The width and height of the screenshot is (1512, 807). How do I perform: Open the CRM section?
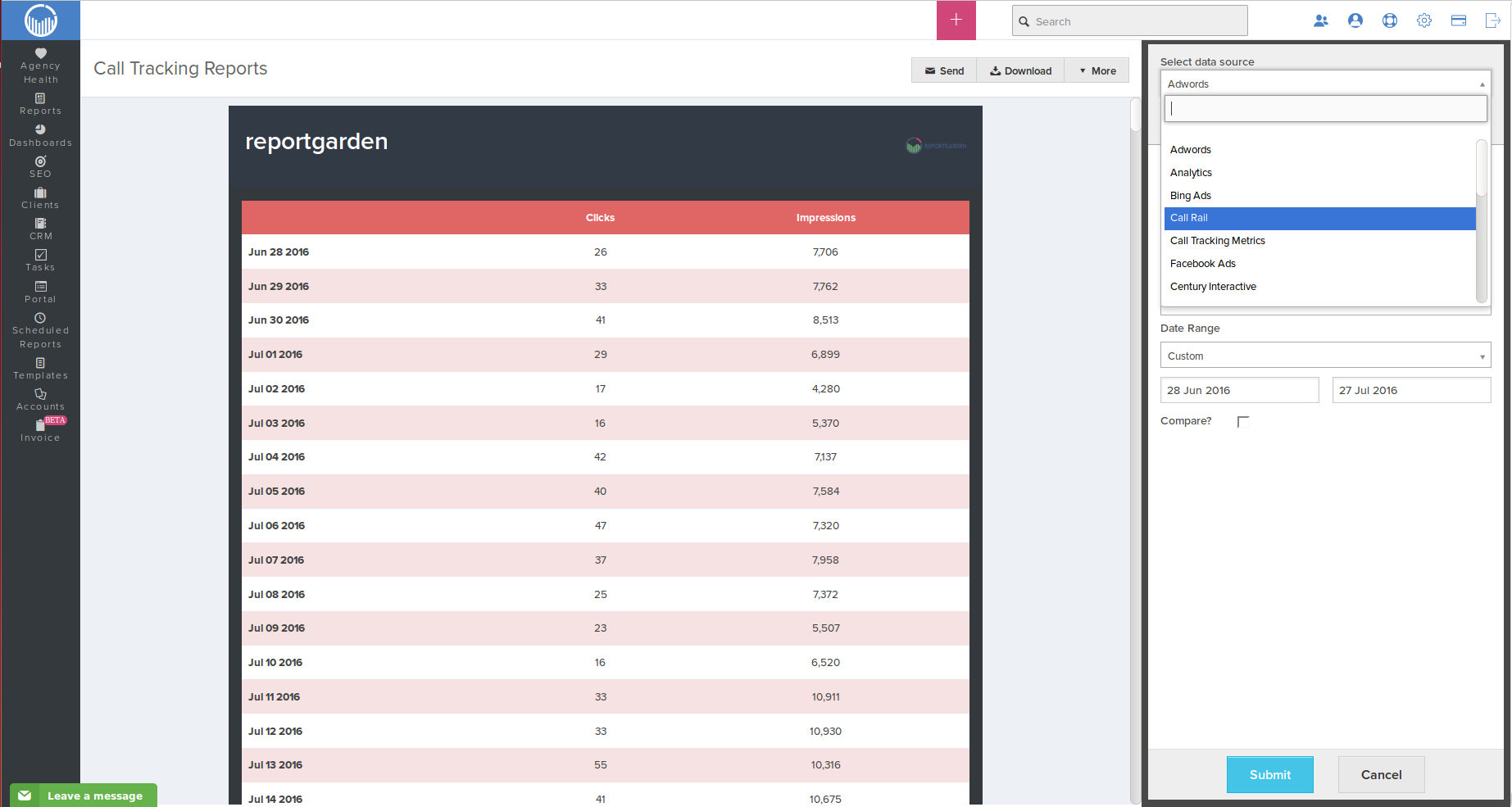[40, 229]
